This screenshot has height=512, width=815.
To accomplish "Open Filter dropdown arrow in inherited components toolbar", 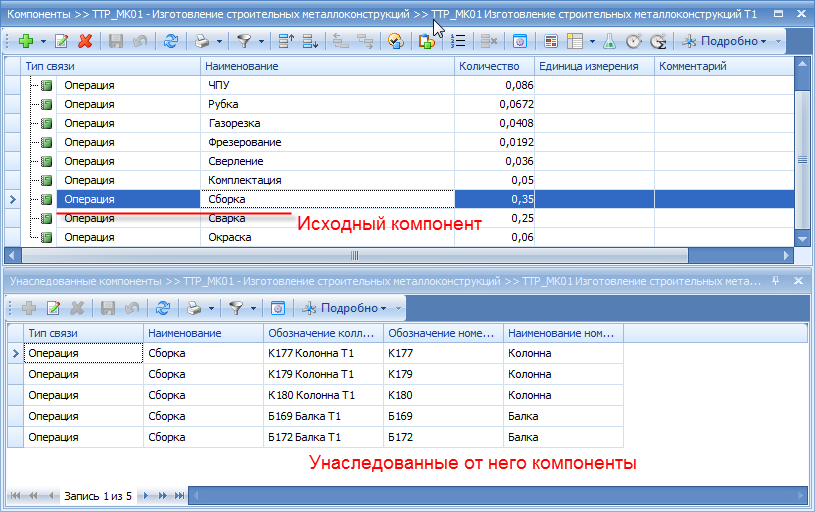I will pyautogui.click(x=253, y=308).
